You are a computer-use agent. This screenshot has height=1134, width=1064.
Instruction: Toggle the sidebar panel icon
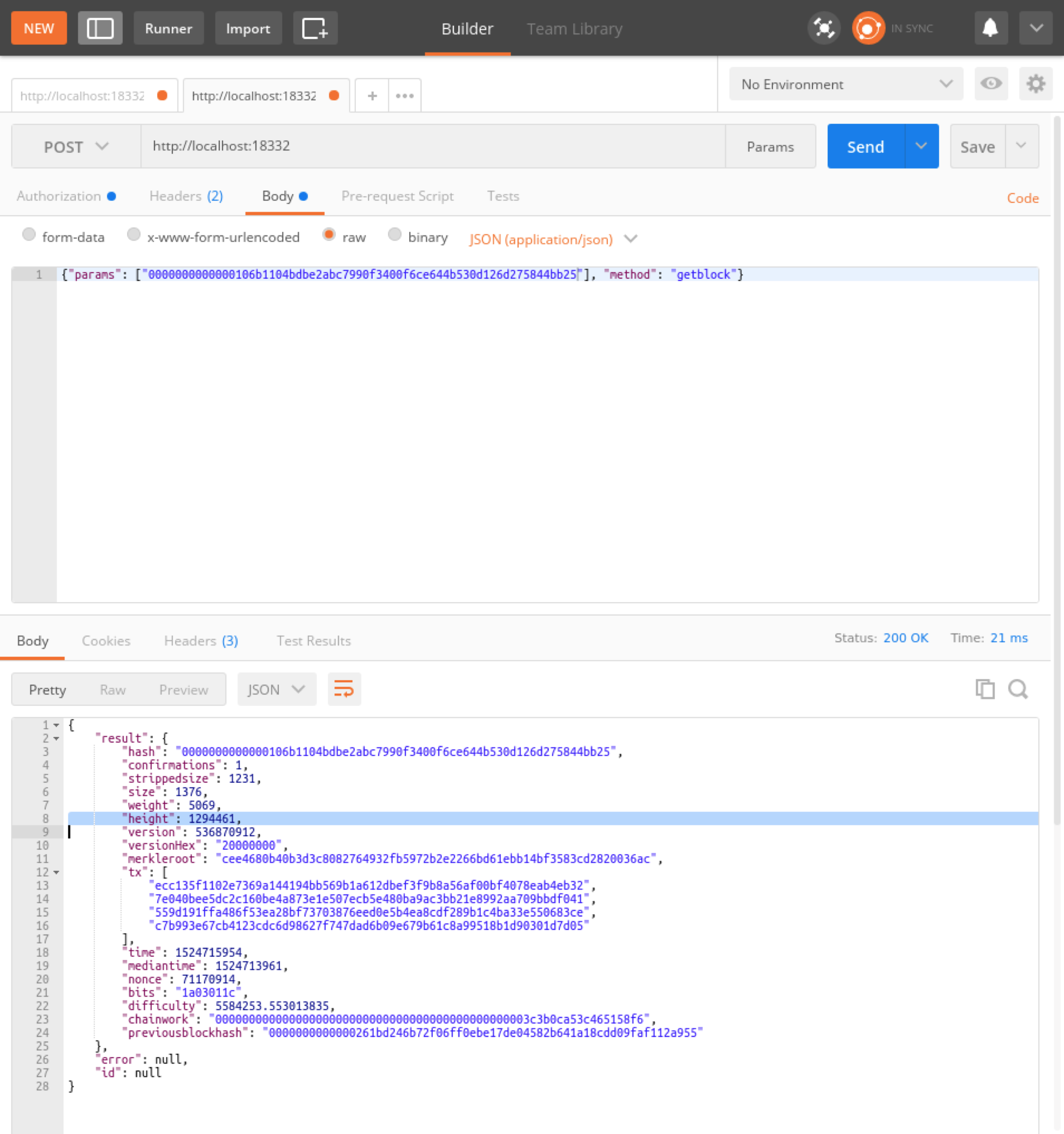pos(100,28)
